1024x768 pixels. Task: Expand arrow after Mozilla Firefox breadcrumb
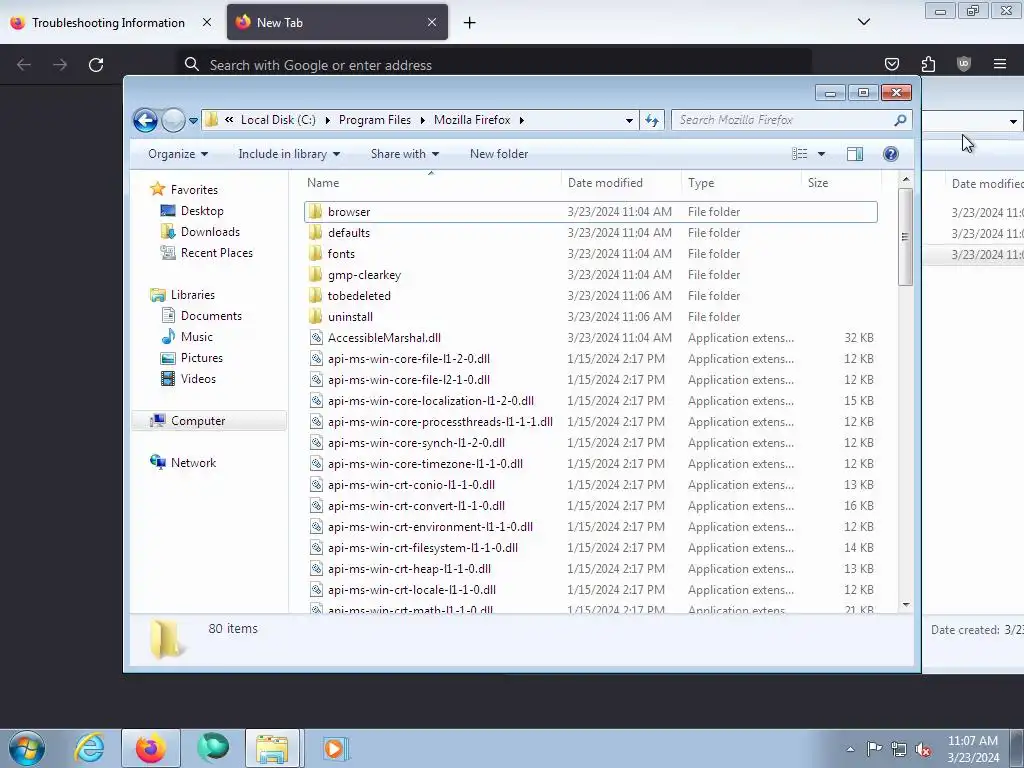tap(522, 120)
